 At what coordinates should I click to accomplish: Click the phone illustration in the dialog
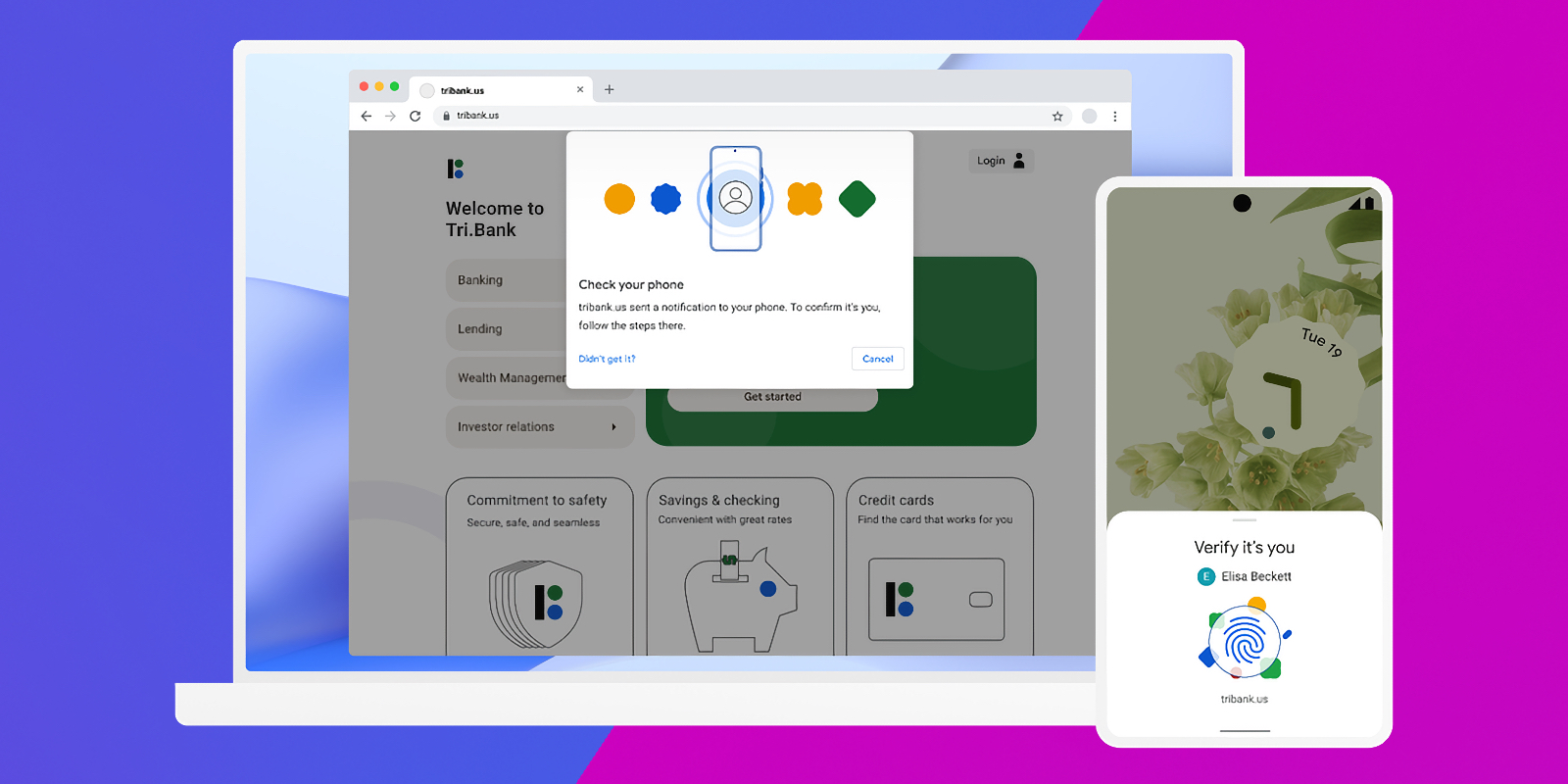point(736,198)
